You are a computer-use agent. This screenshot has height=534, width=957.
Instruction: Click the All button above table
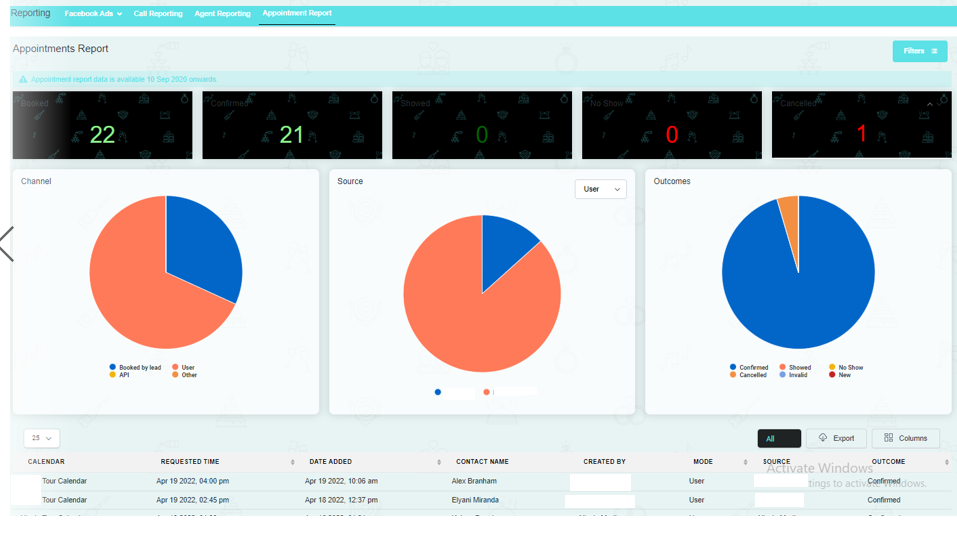coord(779,438)
